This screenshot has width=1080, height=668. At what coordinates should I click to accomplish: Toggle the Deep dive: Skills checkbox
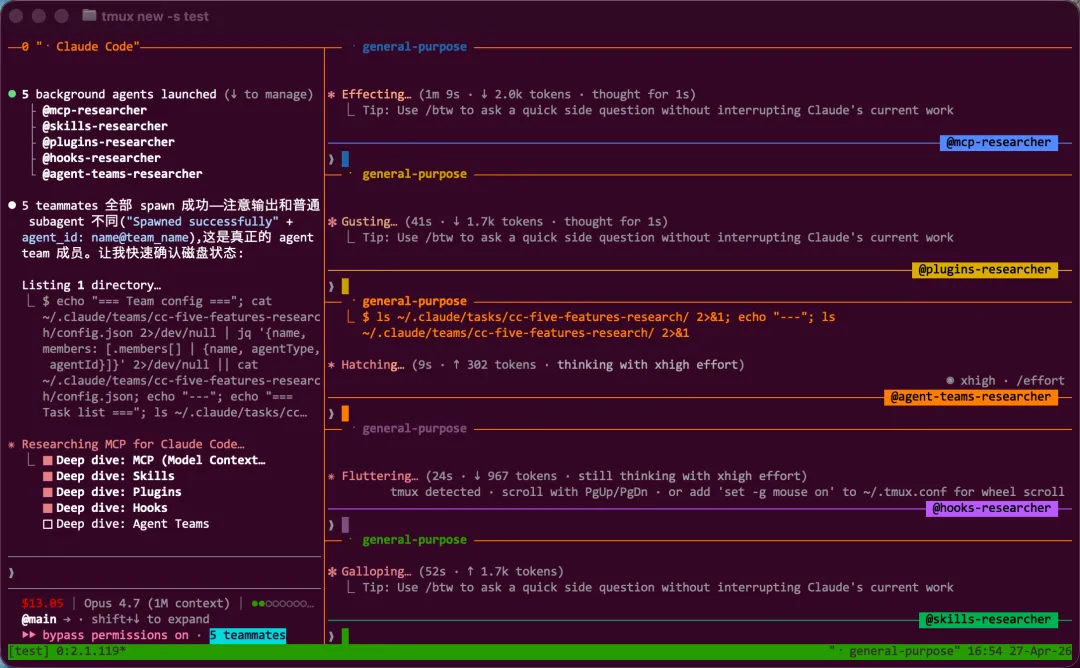click(47, 477)
